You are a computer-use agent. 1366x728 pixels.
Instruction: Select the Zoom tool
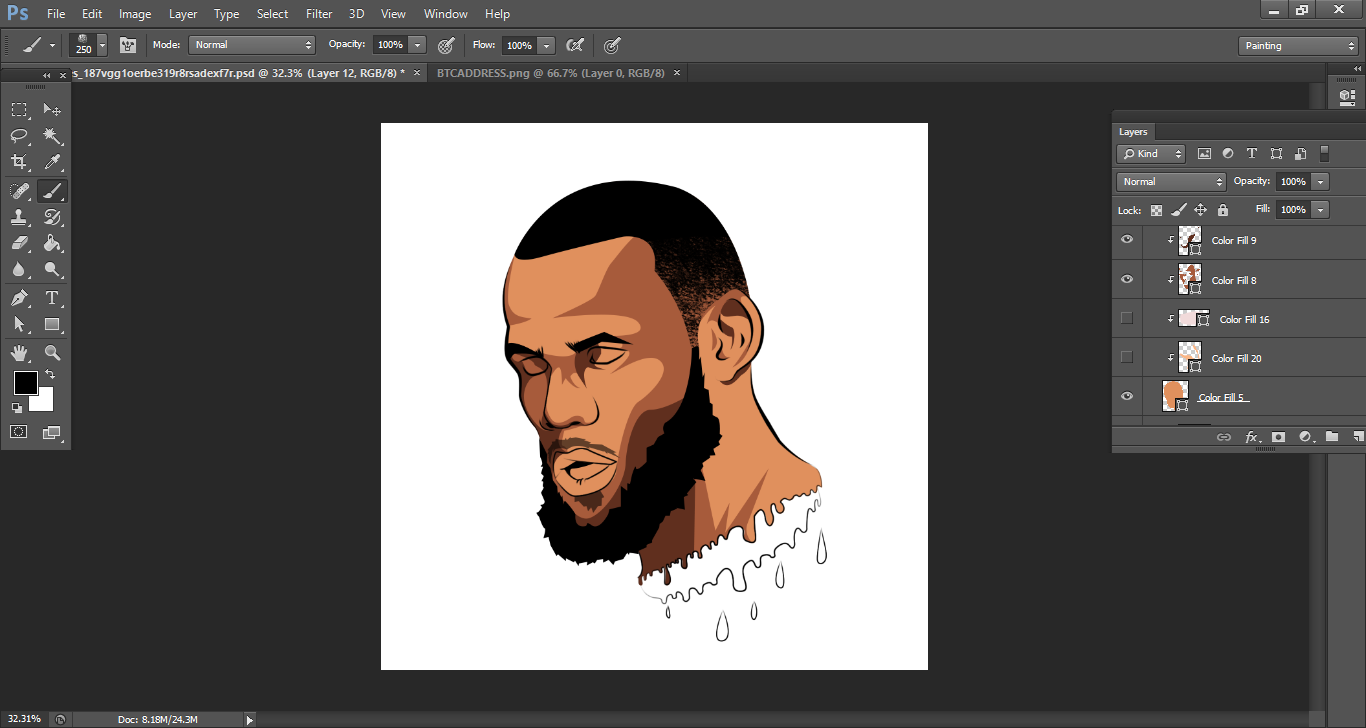[x=53, y=353]
